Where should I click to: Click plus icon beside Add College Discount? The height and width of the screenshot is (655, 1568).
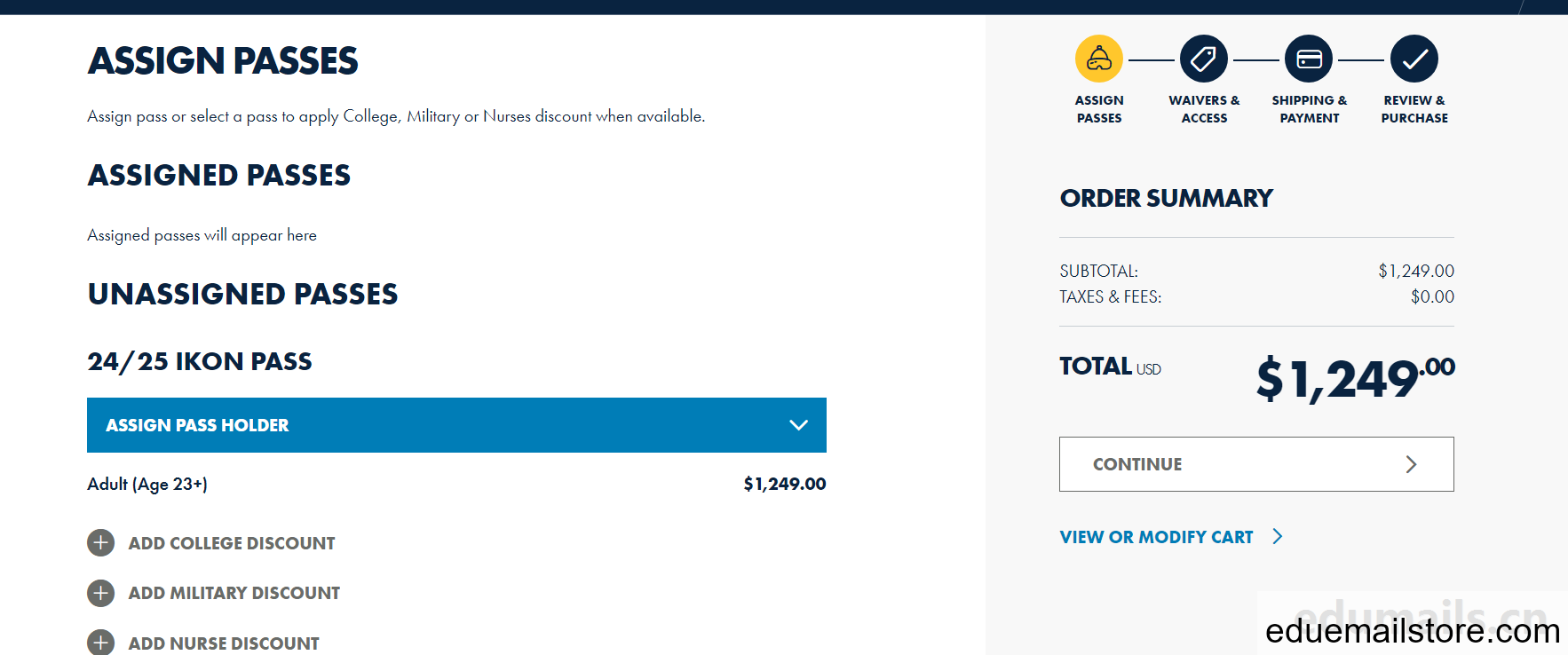pyautogui.click(x=101, y=542)
